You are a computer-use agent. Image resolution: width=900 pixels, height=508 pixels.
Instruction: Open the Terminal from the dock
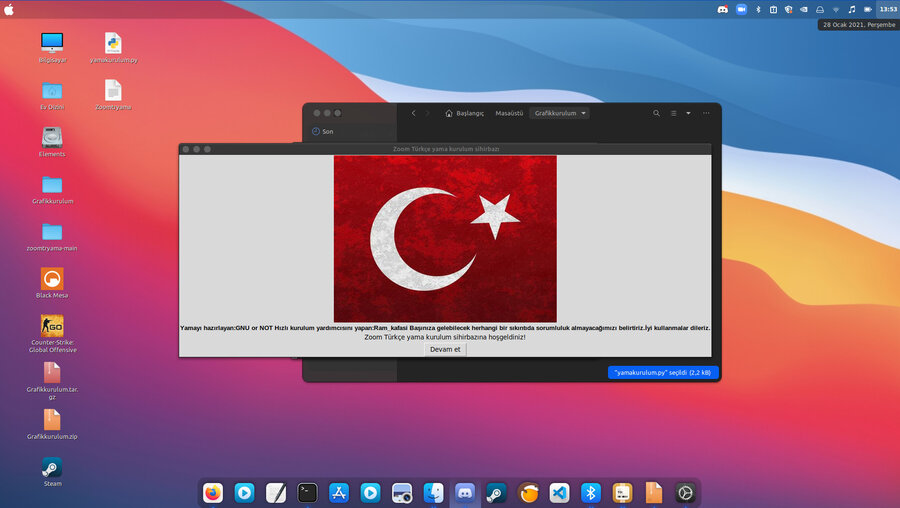(307, 493)
